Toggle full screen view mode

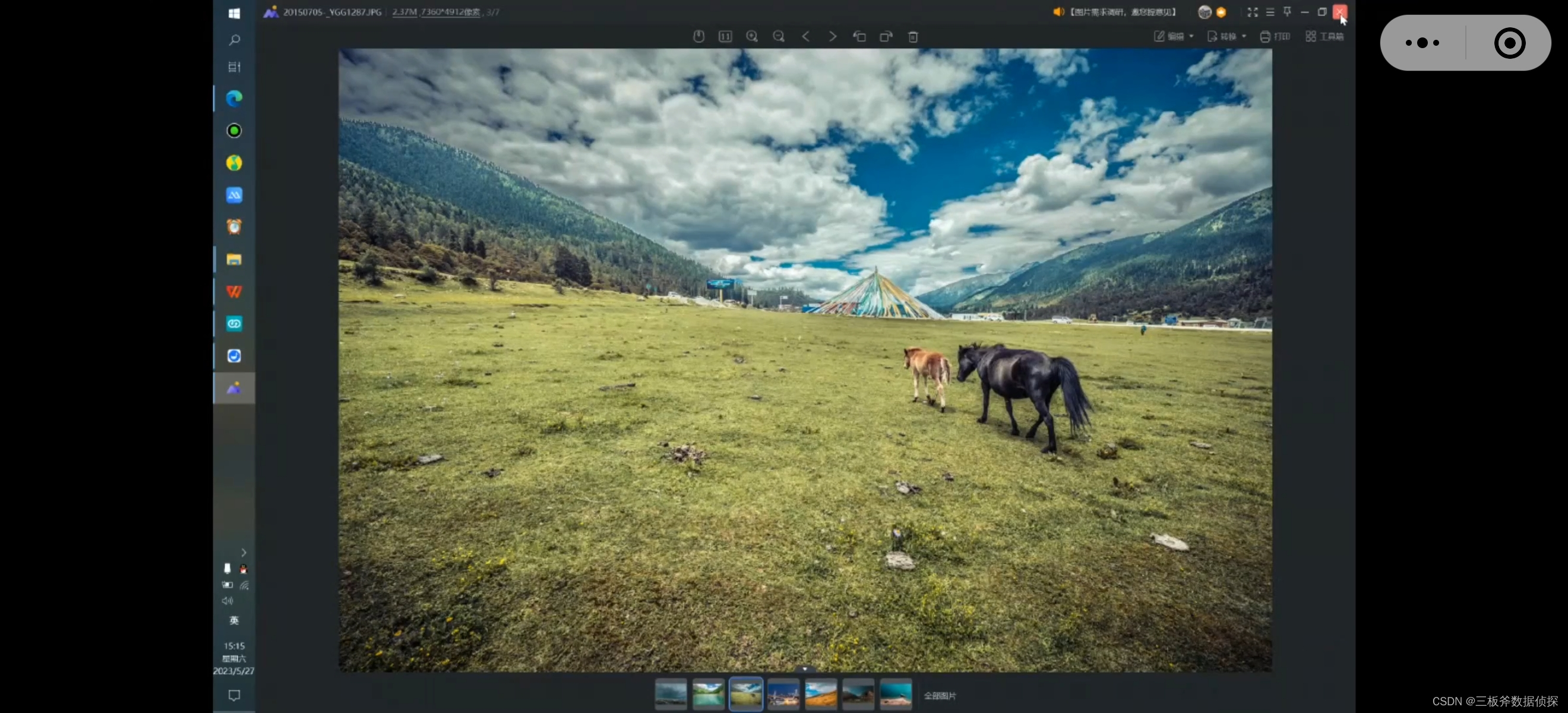point(1253,12)
